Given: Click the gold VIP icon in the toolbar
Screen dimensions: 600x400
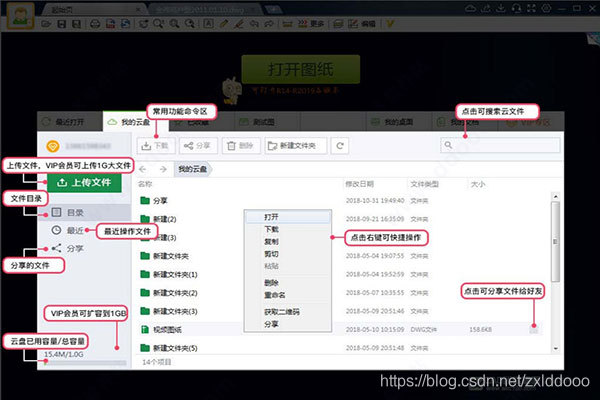Looking at the screenshot, I should pos(390,24).
